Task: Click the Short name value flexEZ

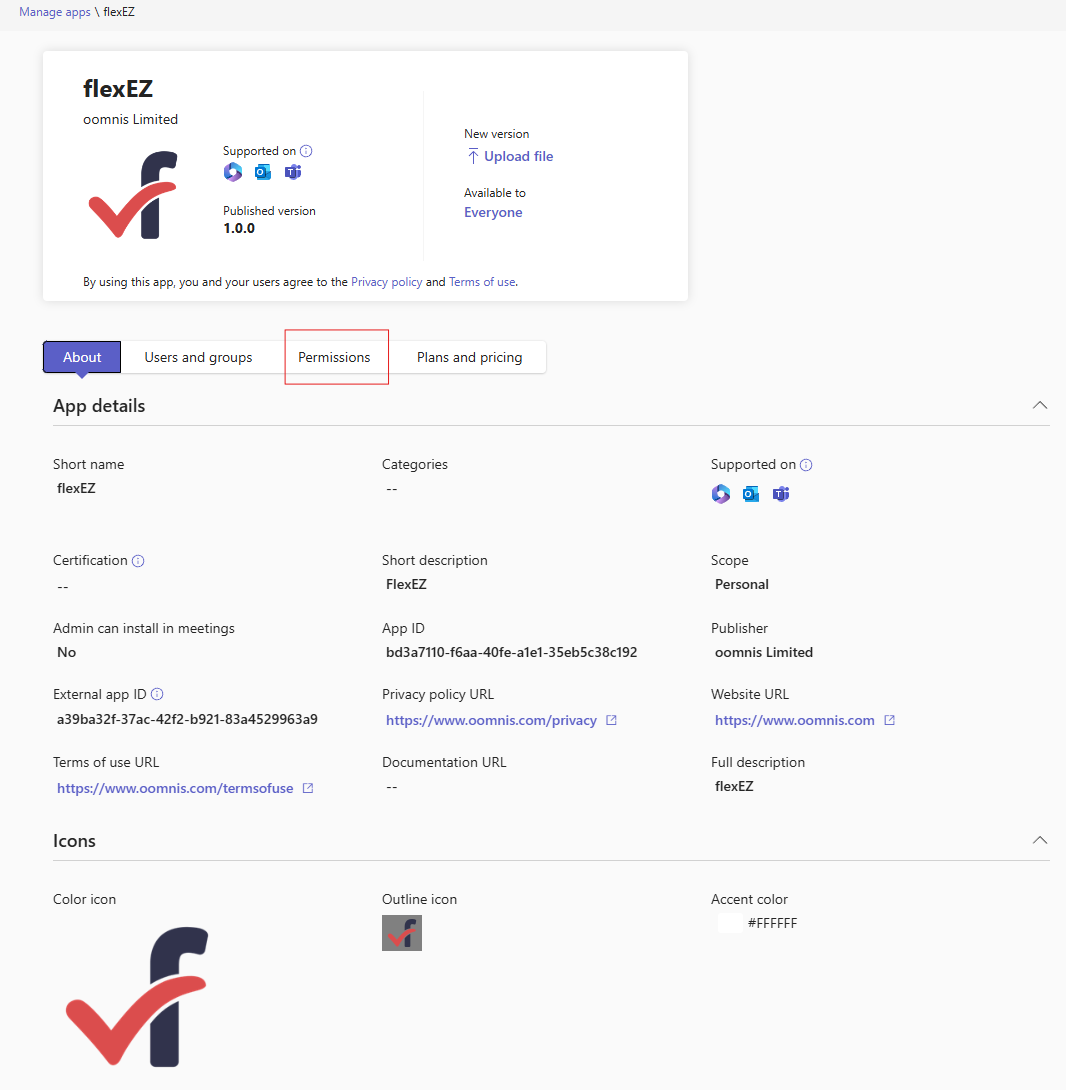Action: (x=76, y=488)
